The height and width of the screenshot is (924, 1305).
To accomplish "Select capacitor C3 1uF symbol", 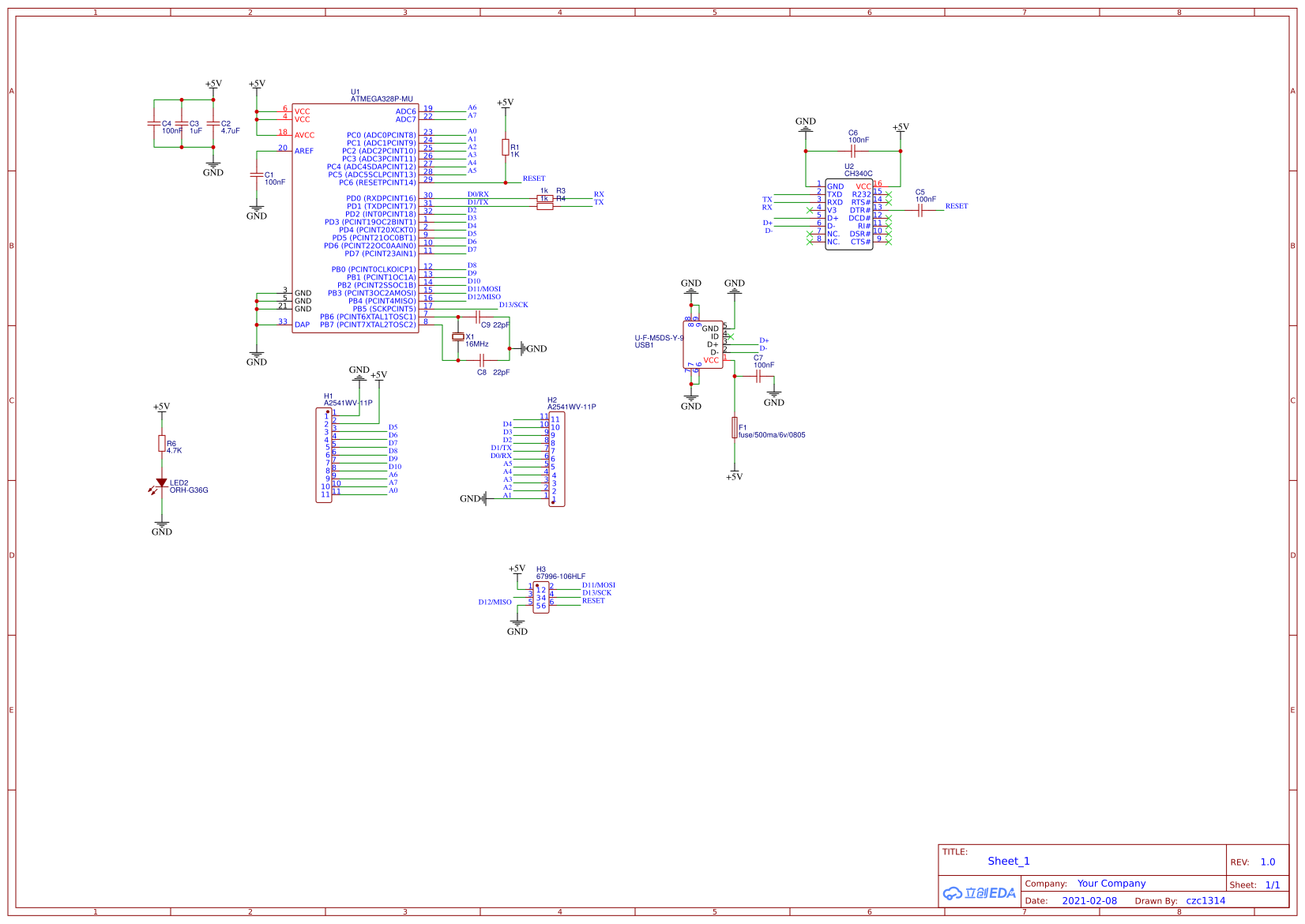I will (182, 124).
